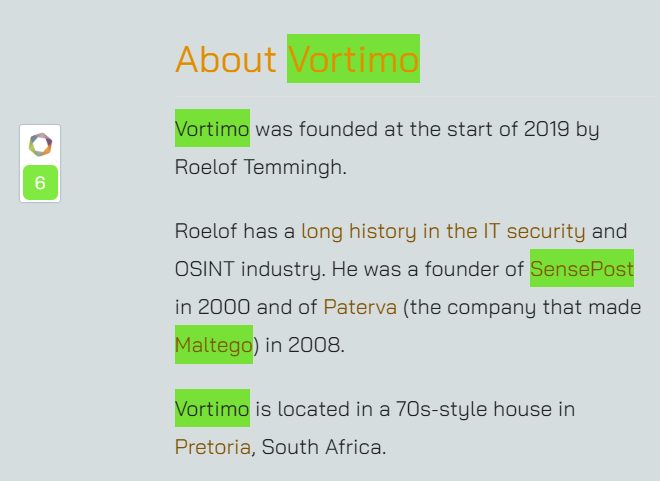Click the 'South Africa.' text
Image resolution: width=660 pixels, height=481 pixels.
(324, 447)
